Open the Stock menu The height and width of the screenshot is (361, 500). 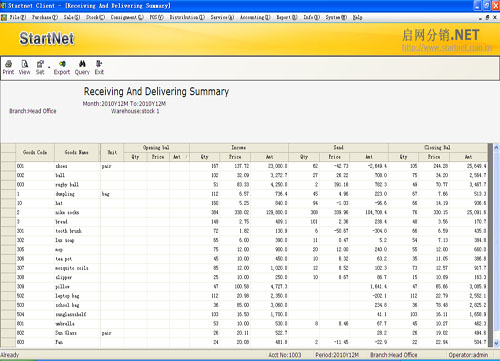95,17
